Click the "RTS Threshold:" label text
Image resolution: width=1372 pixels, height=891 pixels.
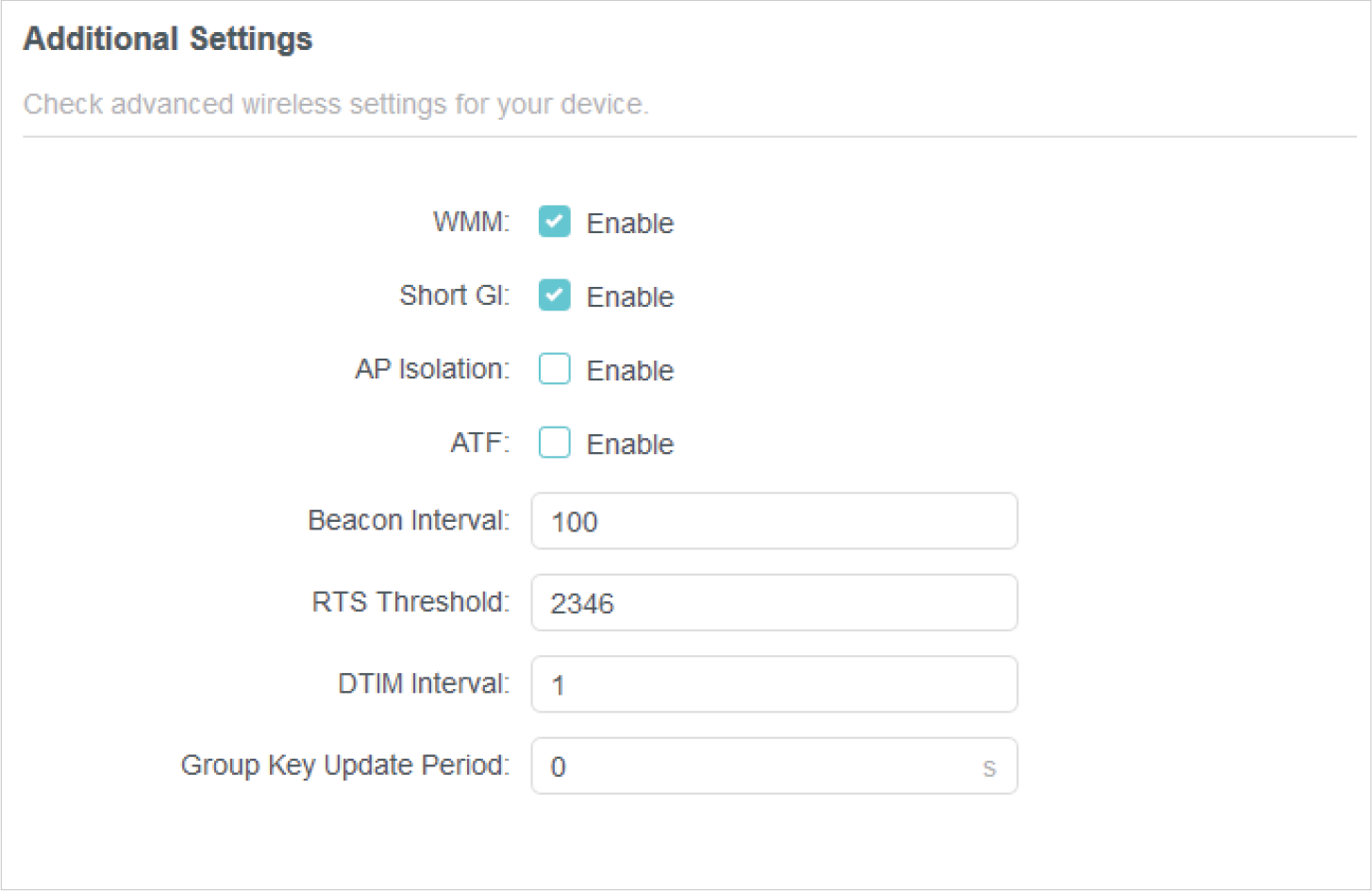pyautogui.click(x=410, y=602)
